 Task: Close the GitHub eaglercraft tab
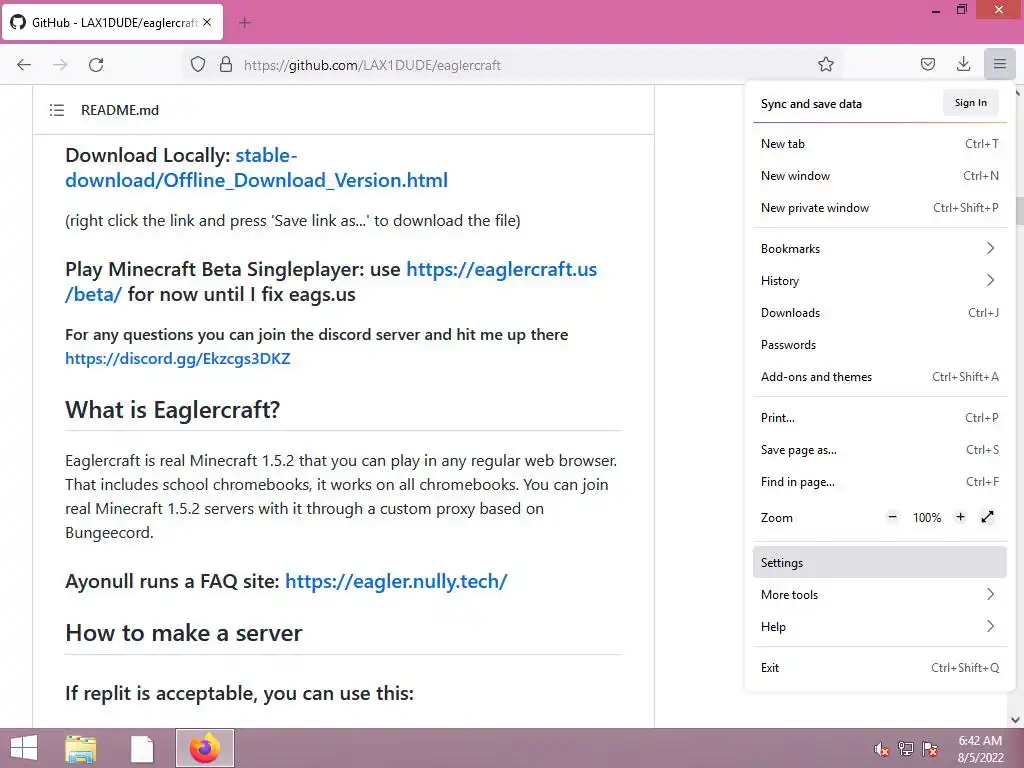(x=207, y=22)
